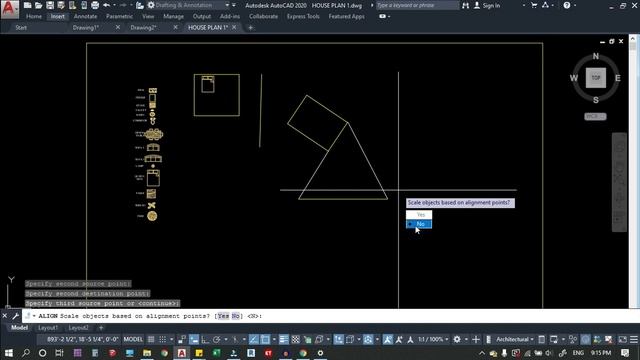640x360 pixels.
Task: Open the Help question mark icon
Action: (567, 5)
